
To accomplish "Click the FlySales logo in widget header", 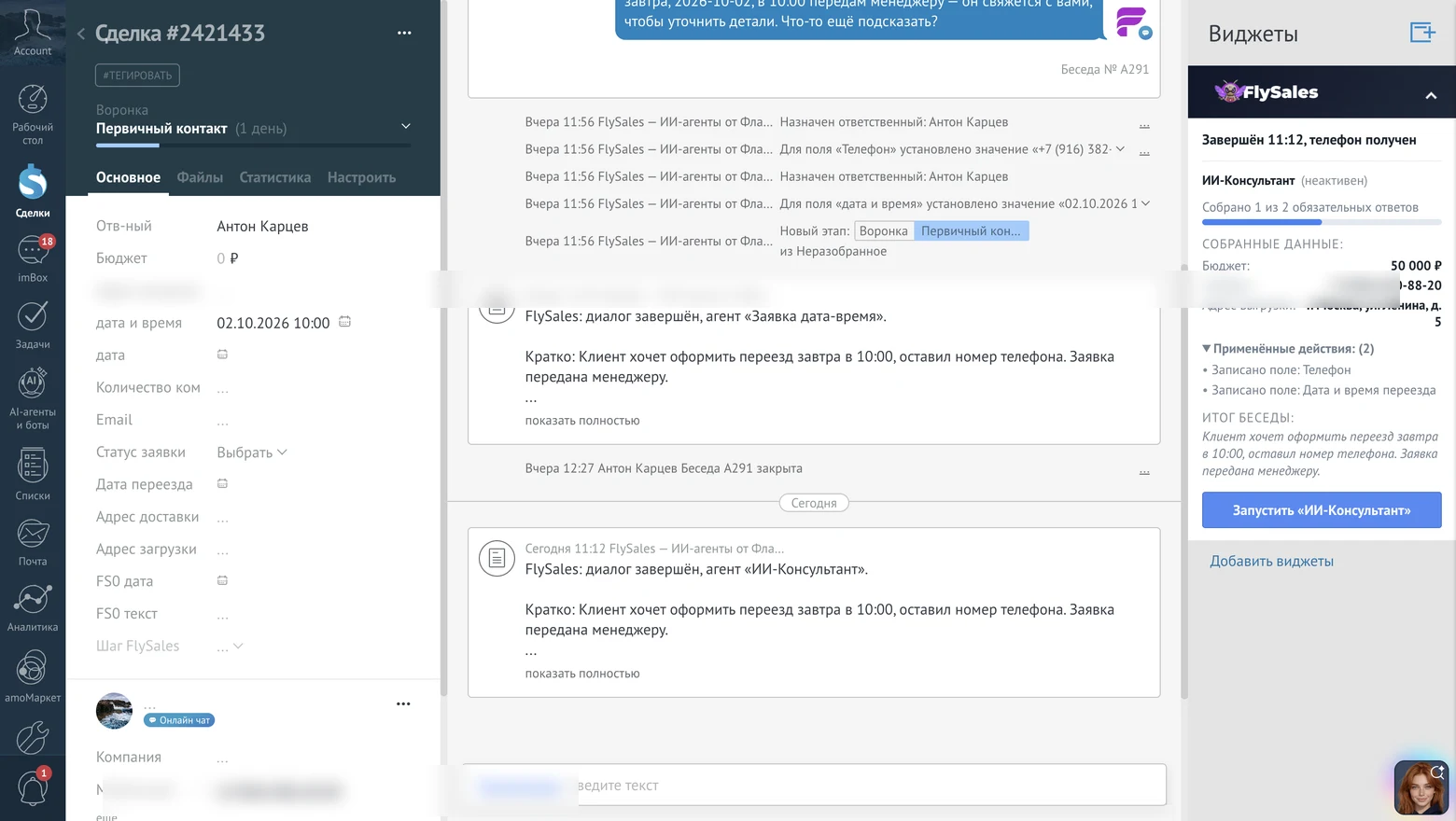I will pyautogui.click(x=1266, y=91).
